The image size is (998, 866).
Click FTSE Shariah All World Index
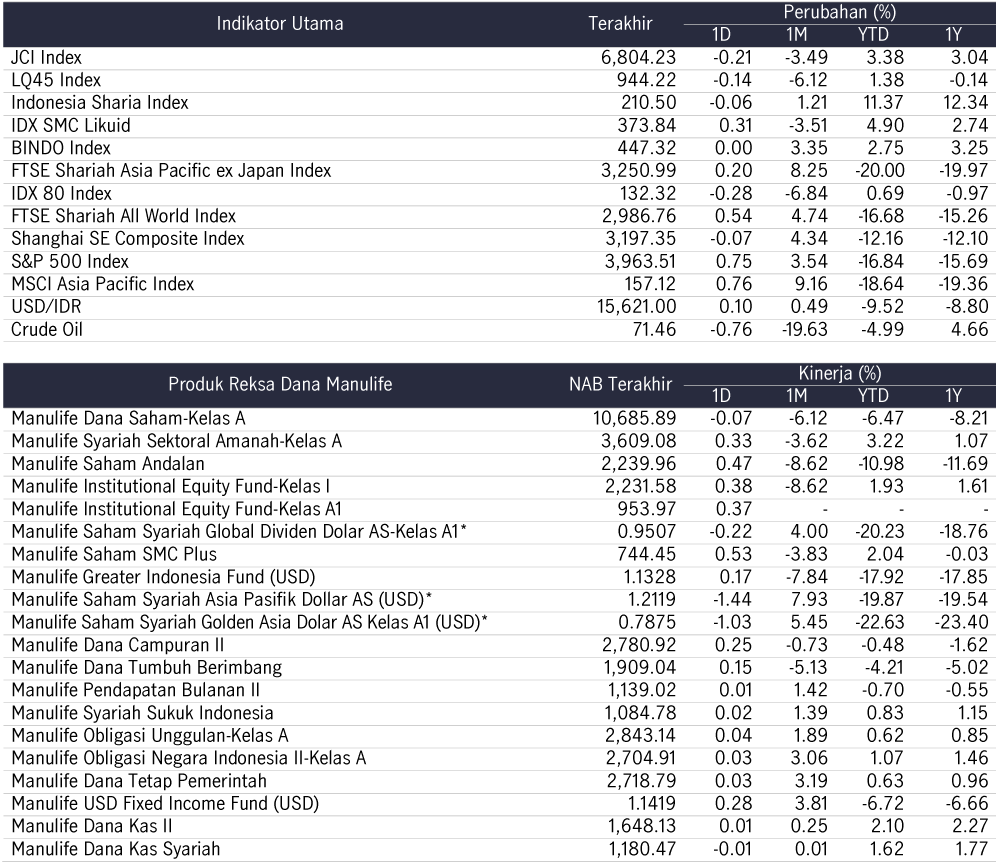[123, 216]
